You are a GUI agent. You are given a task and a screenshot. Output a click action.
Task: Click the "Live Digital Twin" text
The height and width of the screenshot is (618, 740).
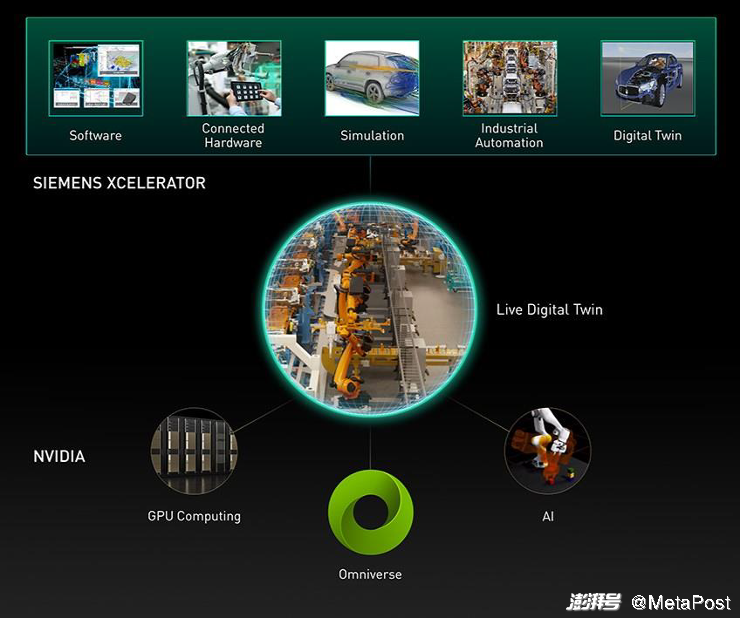(x=549, y=310)
